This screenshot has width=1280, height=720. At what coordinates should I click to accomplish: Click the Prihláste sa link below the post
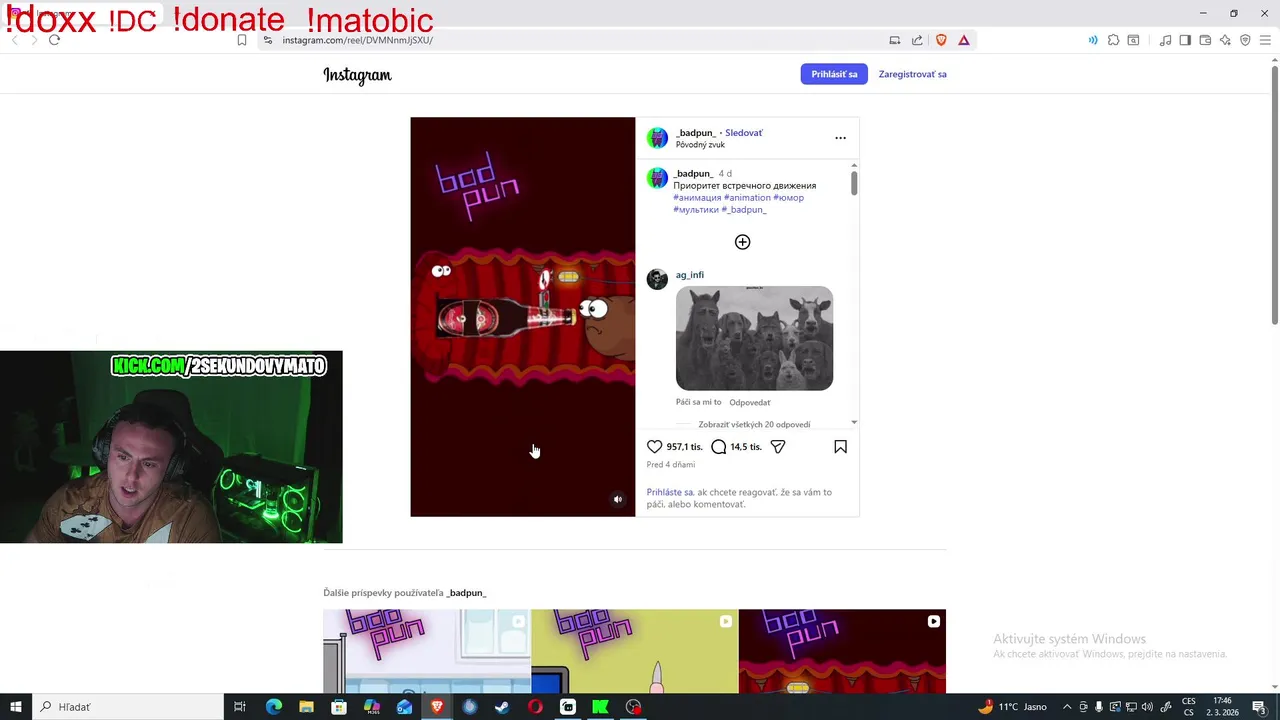coord(670,492)
